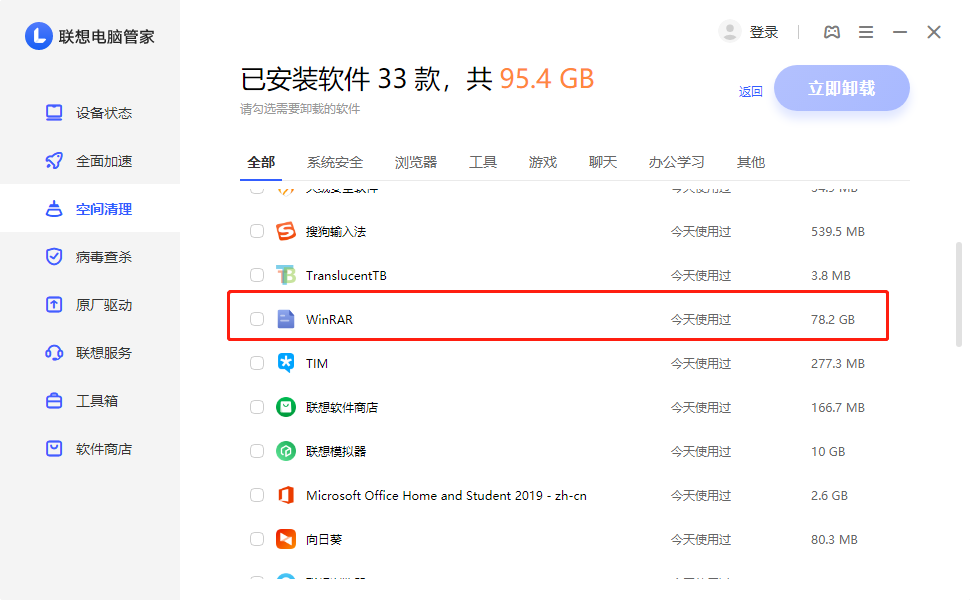This screenshot has width=970, height=600.
Task: Click the 原厂驱动 upload icon
Action: coord(54,305)
